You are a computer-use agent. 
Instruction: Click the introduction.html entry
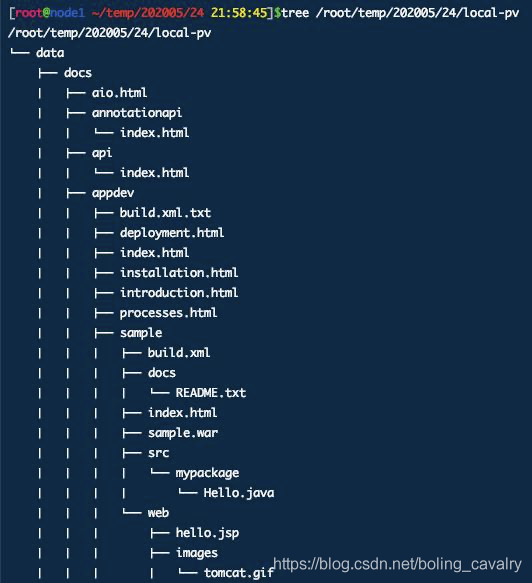179,293
